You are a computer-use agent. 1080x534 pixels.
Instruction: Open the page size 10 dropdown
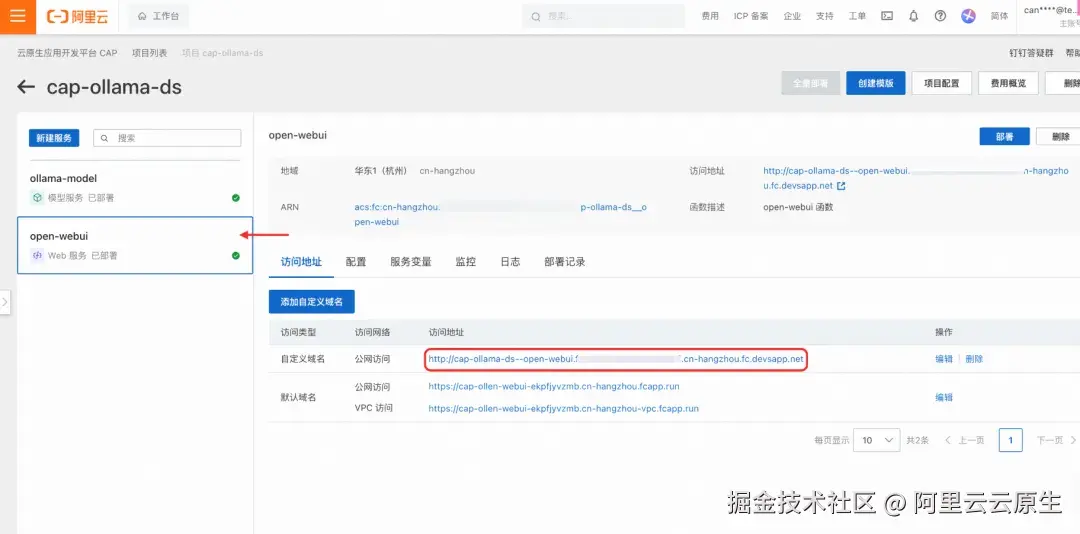click(876, 440)
